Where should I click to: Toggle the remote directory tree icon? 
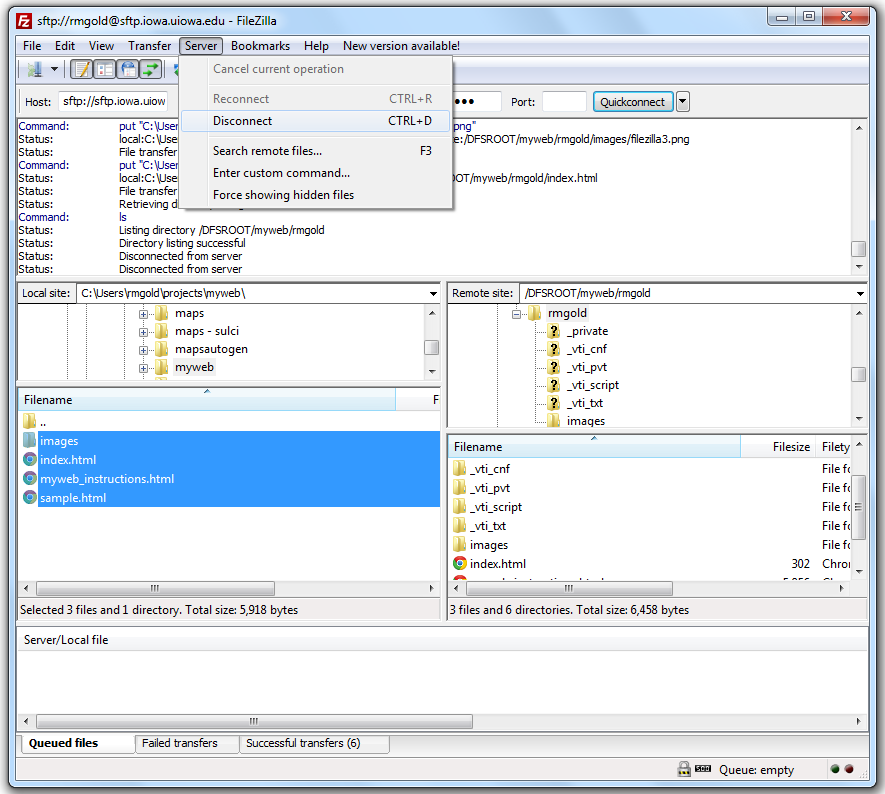click(128, 69)
